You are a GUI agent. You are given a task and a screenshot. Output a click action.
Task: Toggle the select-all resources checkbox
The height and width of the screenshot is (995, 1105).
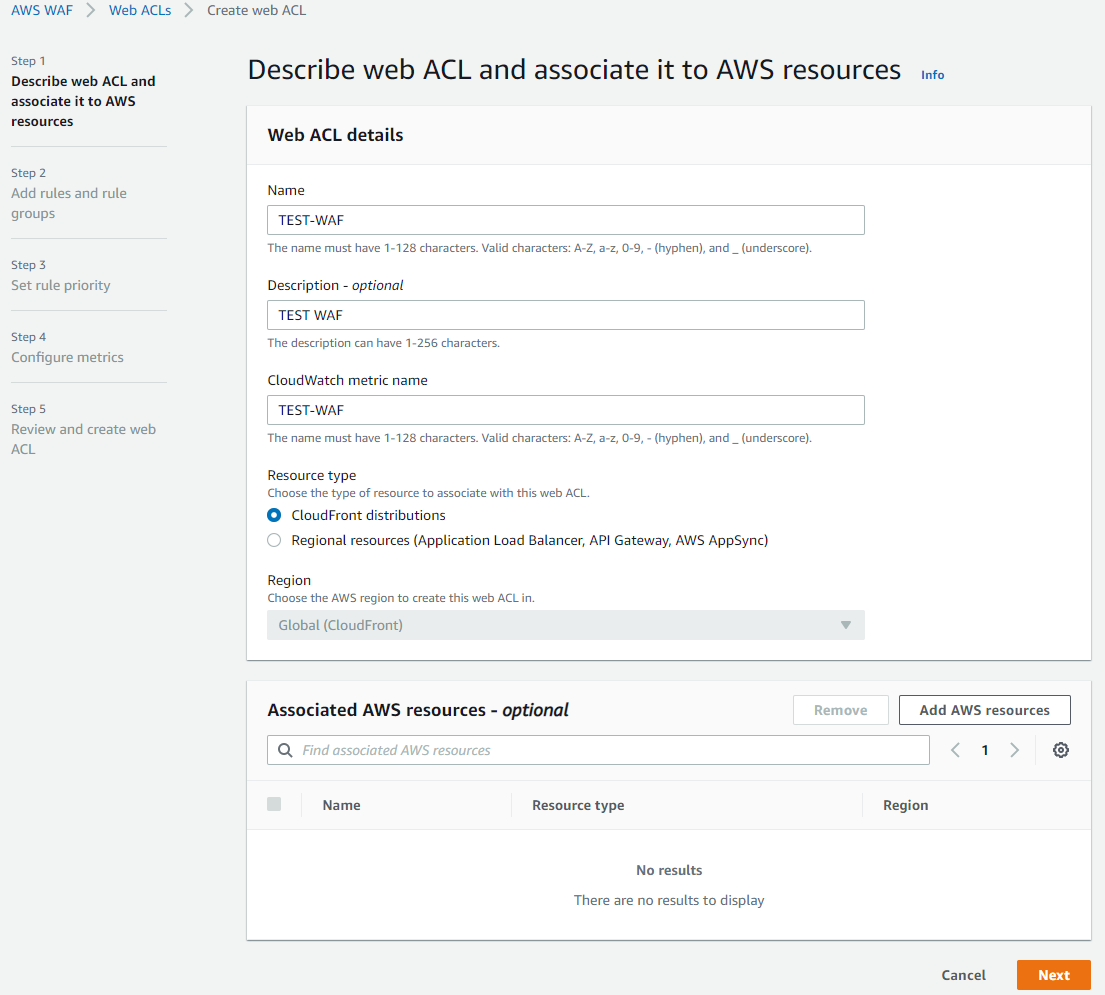tap(274, 804)
